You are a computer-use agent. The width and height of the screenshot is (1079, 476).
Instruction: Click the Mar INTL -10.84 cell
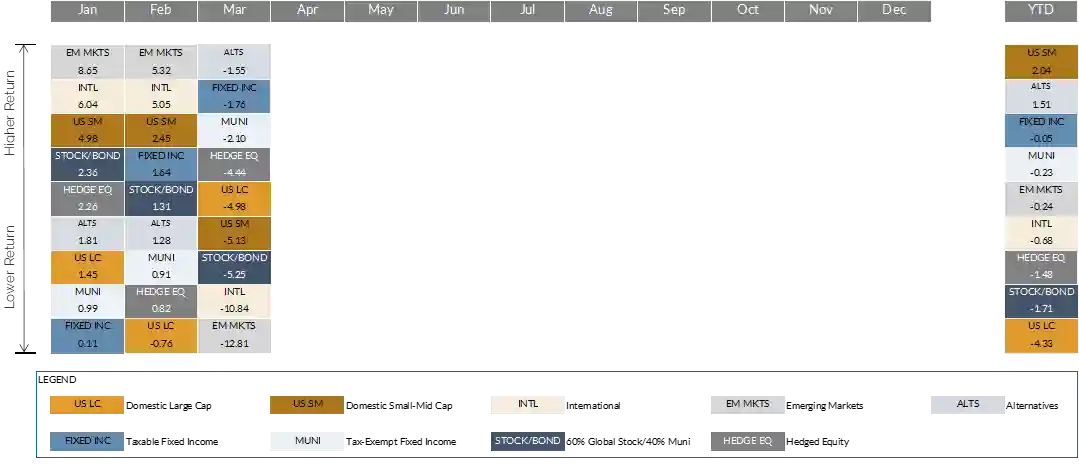235,301
